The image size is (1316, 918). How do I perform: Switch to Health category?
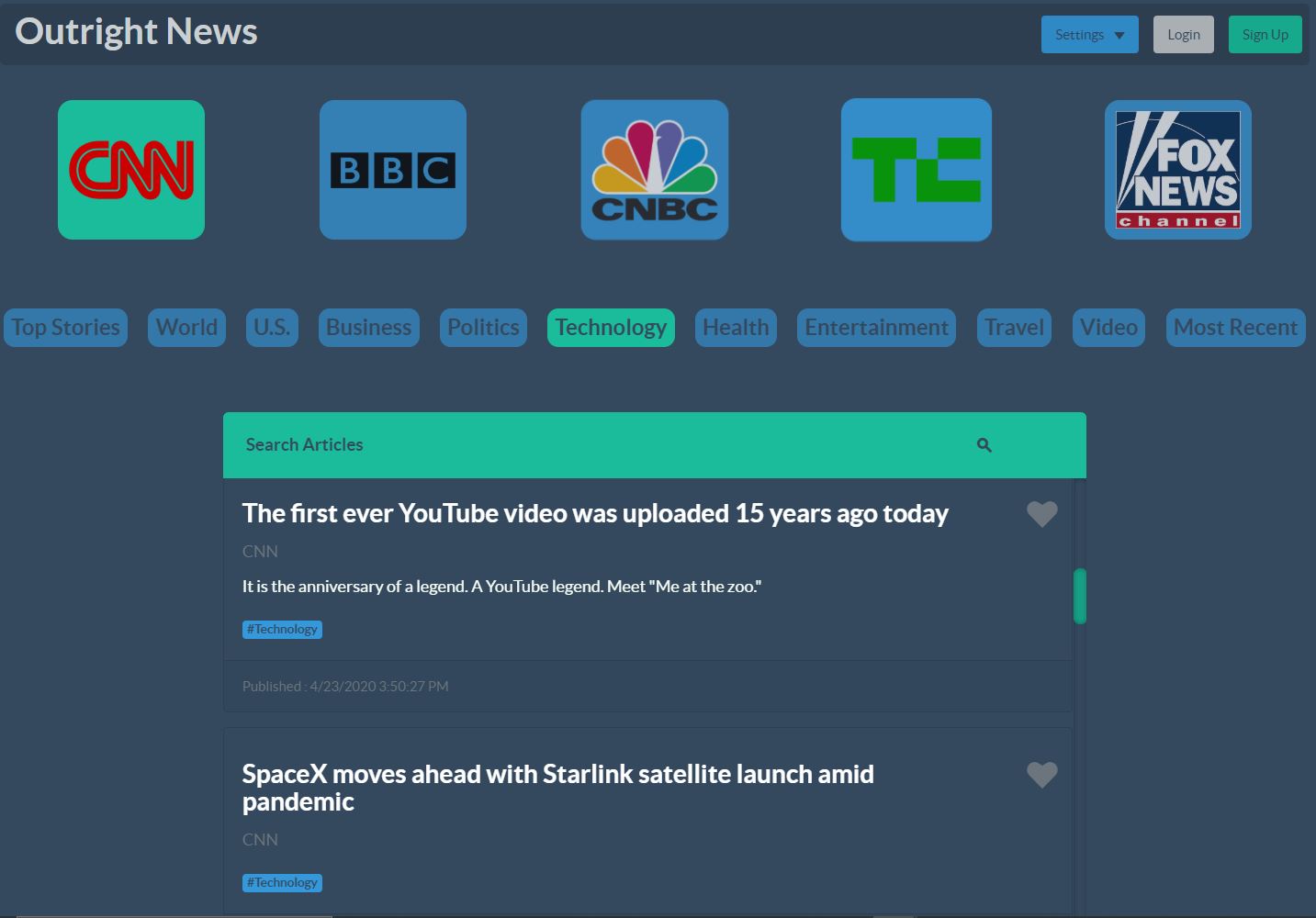736,328
